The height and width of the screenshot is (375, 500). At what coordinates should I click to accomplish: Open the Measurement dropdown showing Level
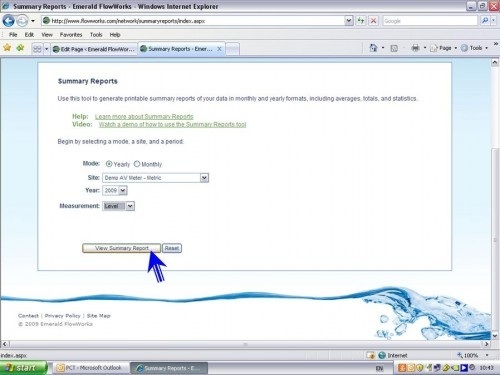point(118,206)
